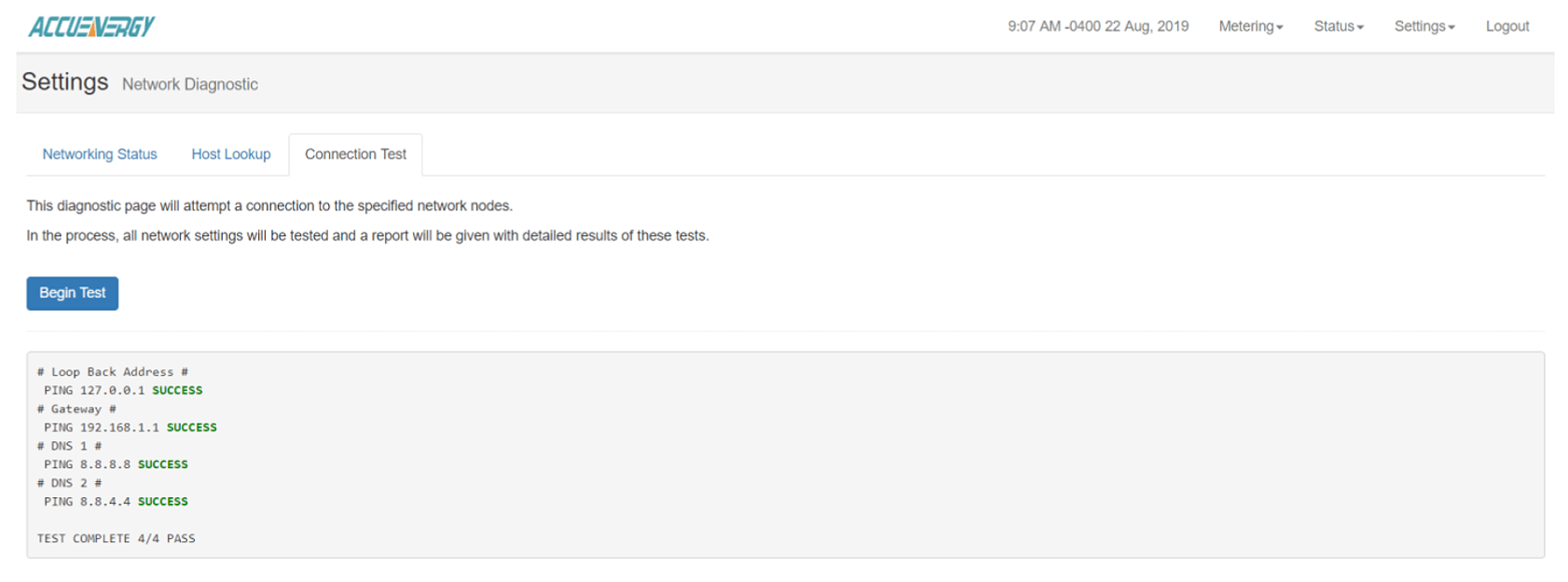This screenshot has width=1568, height=582.
Task: Go to the Host Lookup tab
Action: pos(231,154)
